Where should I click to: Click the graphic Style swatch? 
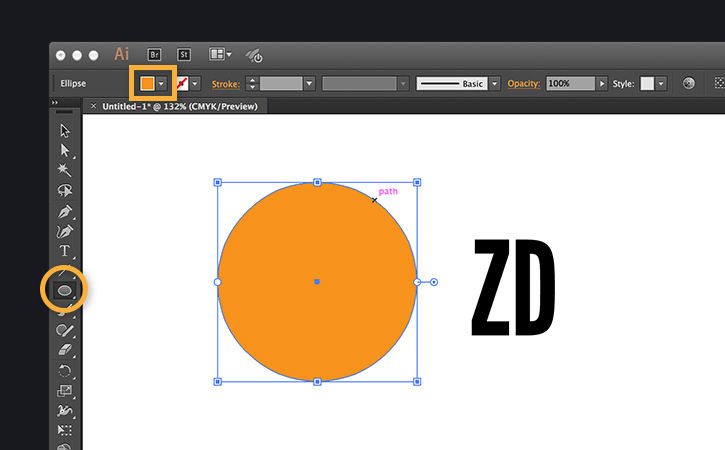pyautogui.click(x=647, y=84)
